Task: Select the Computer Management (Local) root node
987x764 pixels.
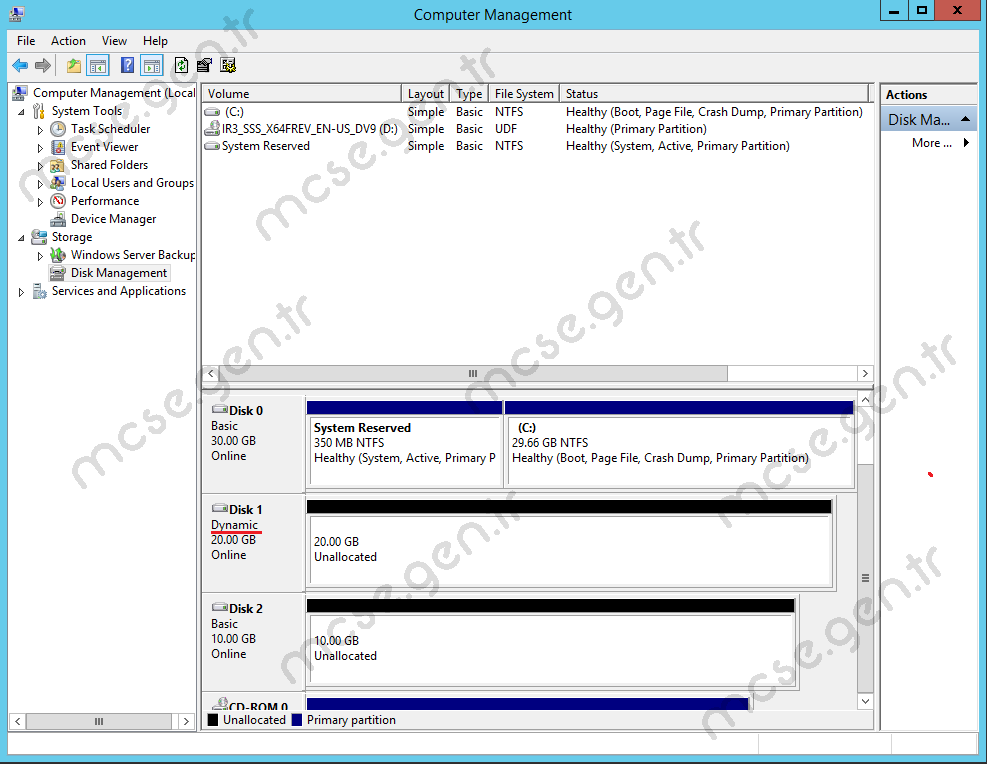Action: (x=114, y=93)
